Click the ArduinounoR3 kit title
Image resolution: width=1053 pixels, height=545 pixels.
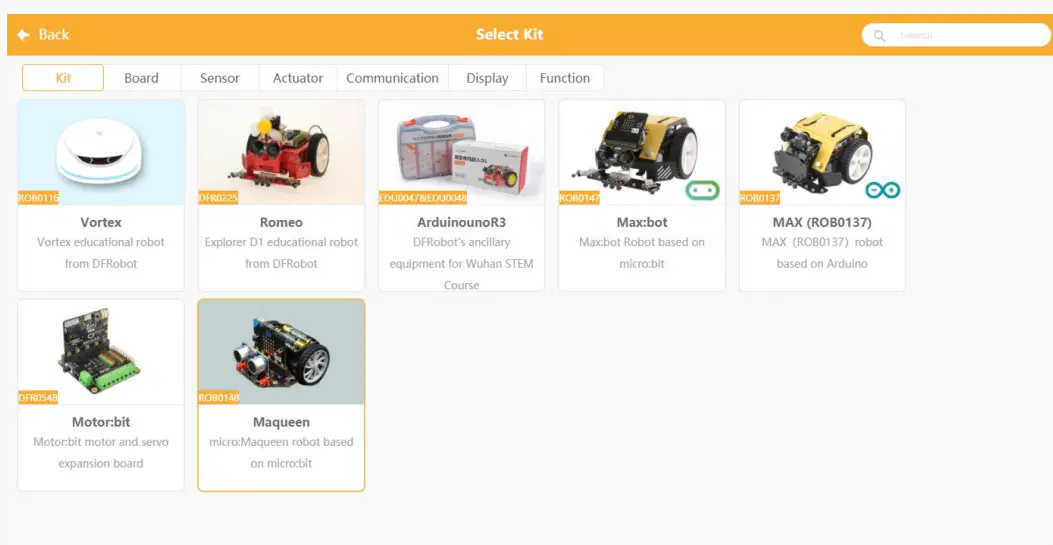(x=461, y=222)
